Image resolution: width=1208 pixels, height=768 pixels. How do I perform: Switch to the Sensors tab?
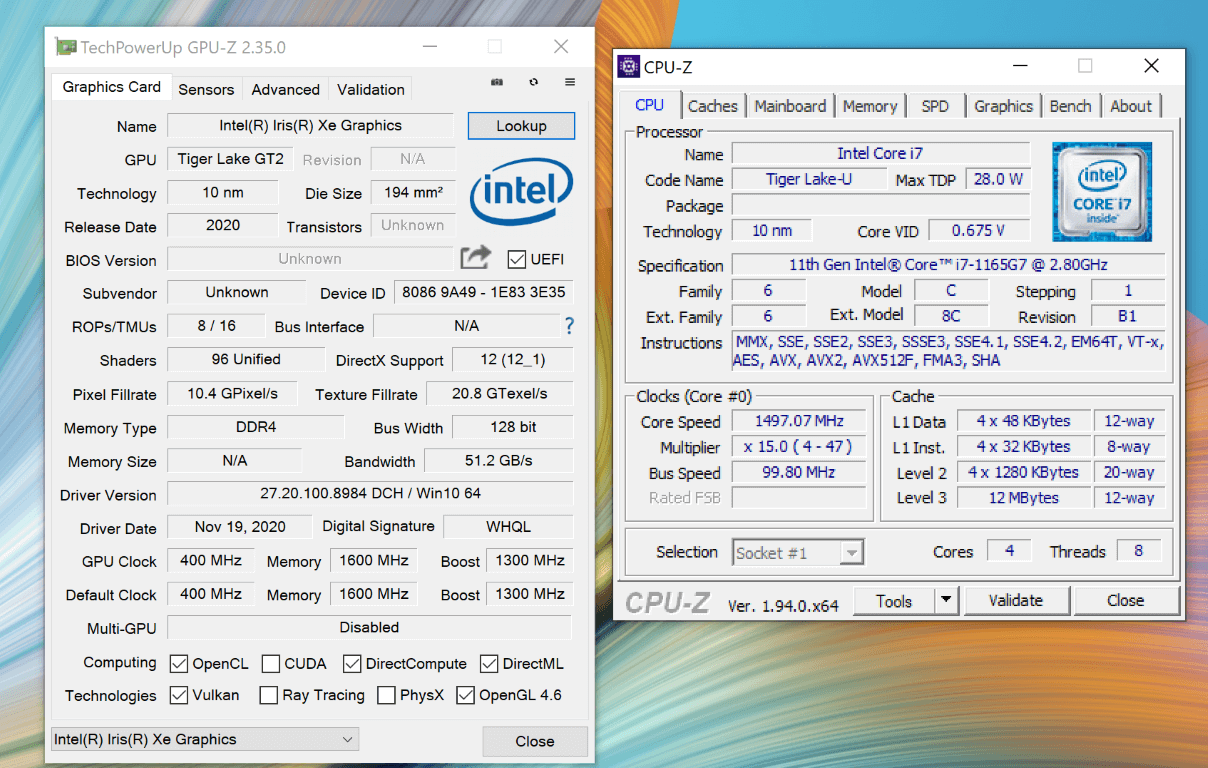[x=206, y=89]
